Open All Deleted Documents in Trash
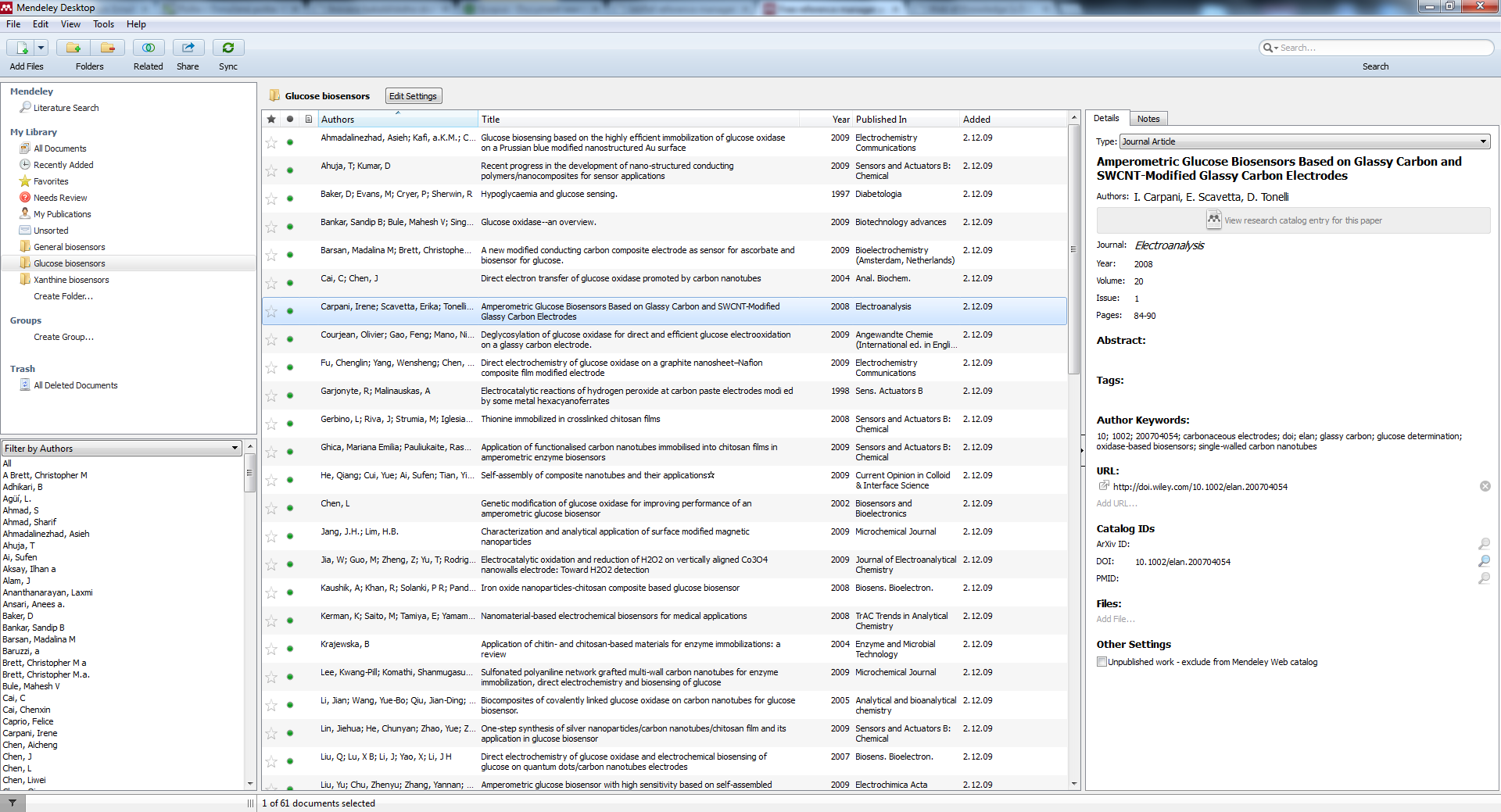Image resolution: width=1501 pixels, height=812 pixels. [x=75, y=385]
